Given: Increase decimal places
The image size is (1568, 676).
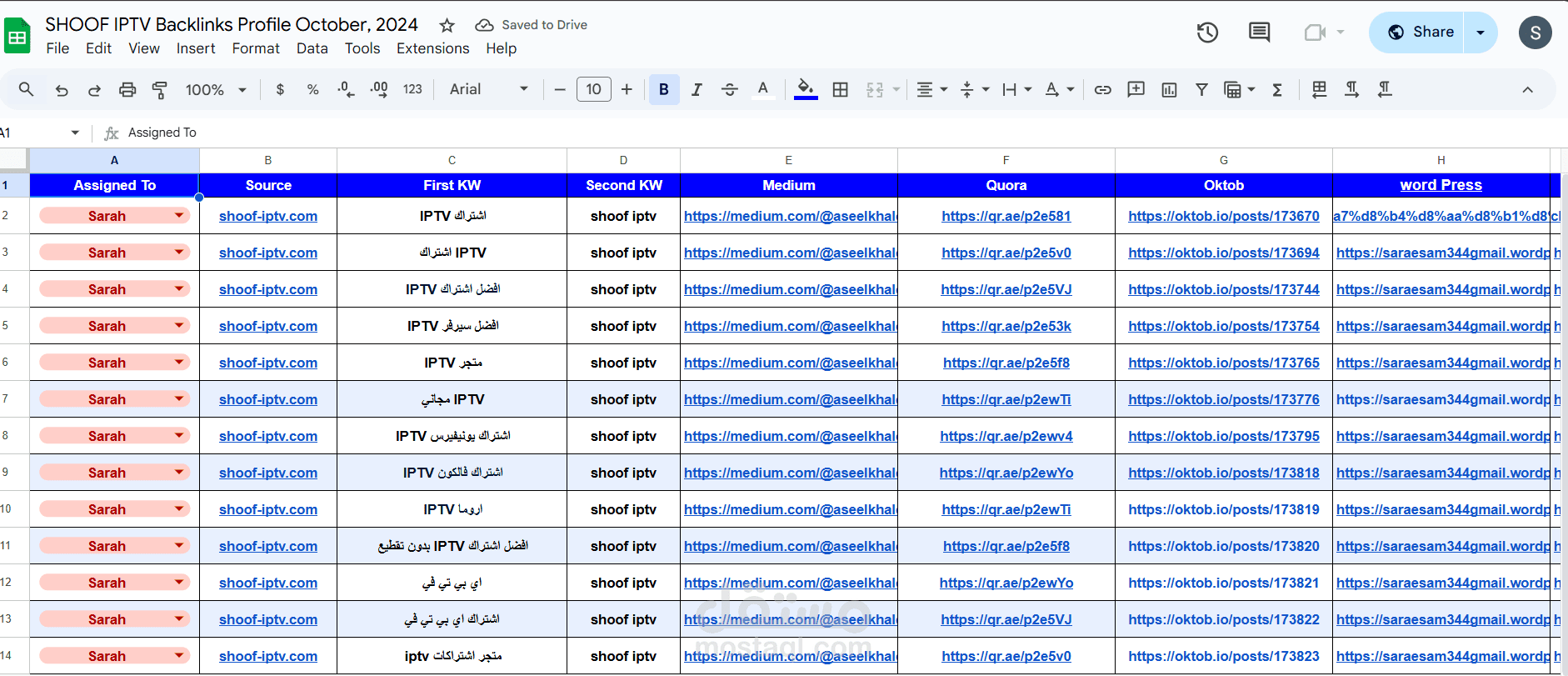Looking at the screenshot, I should (x=379, y=89).
